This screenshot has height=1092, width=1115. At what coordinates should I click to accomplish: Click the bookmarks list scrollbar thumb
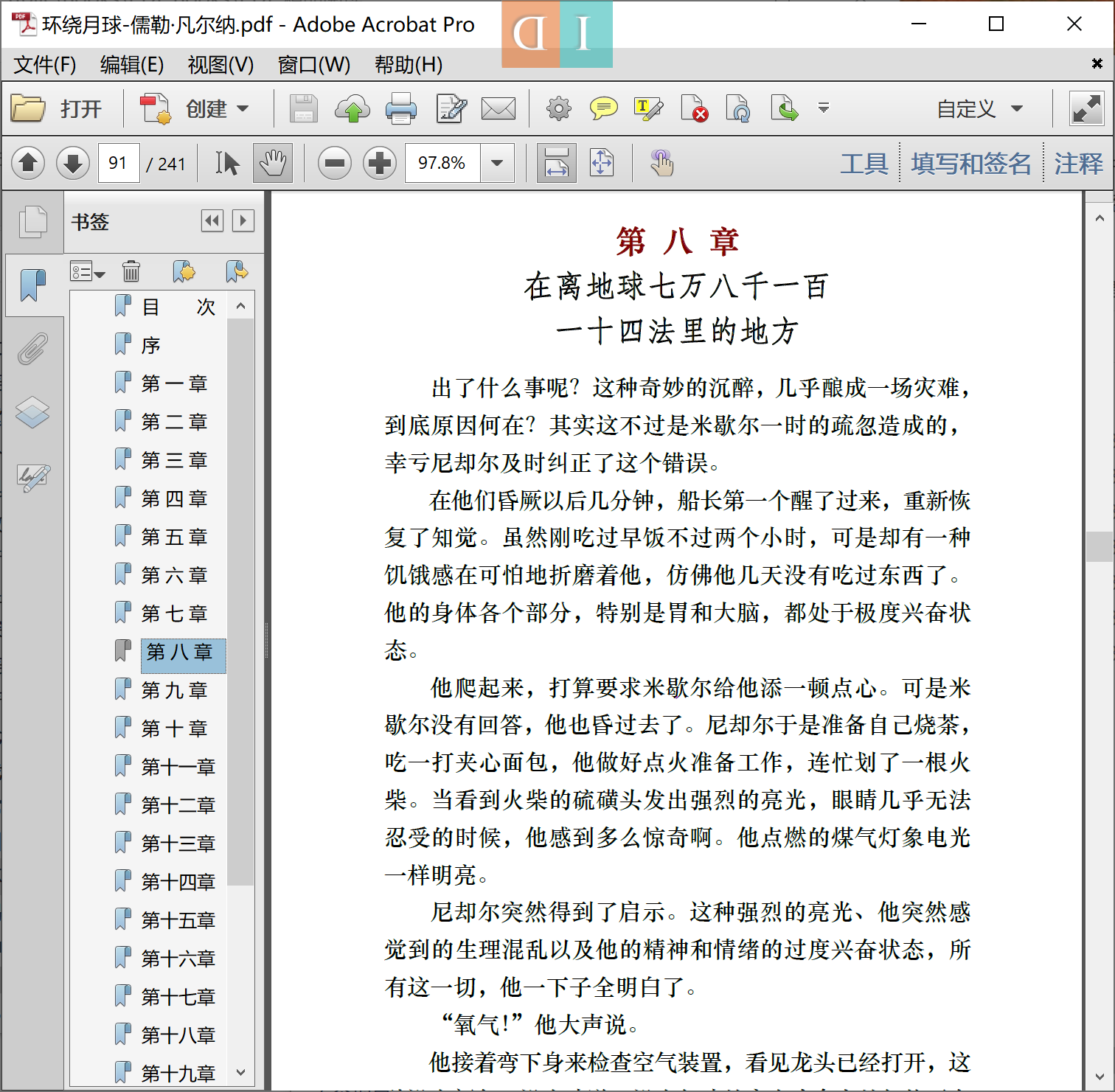click(240, 601)
